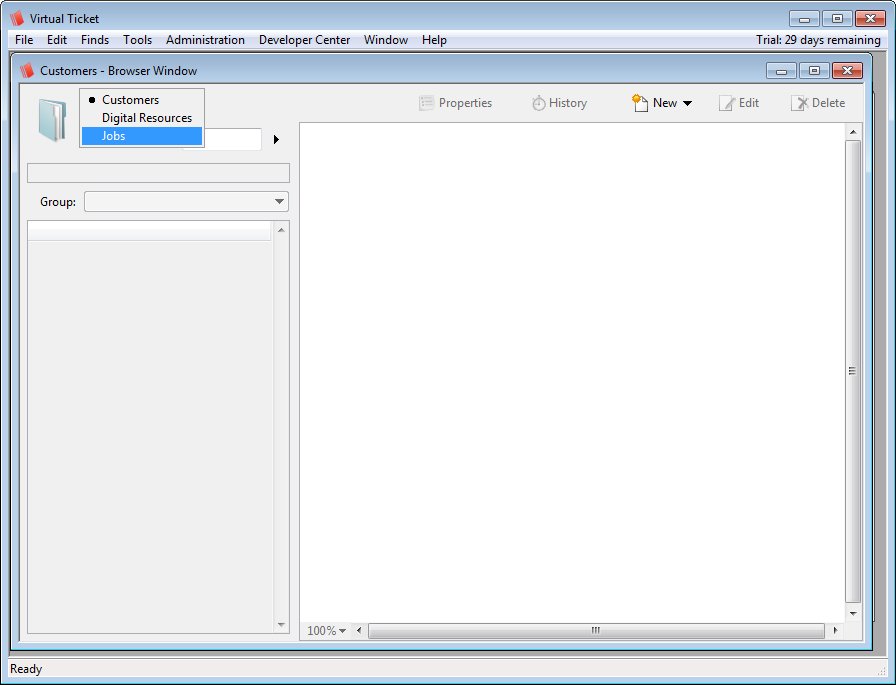Click the Trial: 29 days remaining text
896x685 pixels.
[x=818, y=40]
